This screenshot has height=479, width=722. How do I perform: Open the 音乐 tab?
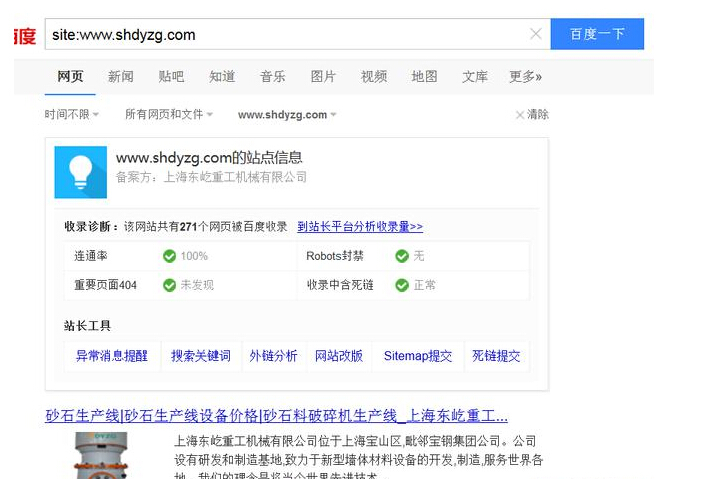tap(273, 76)
